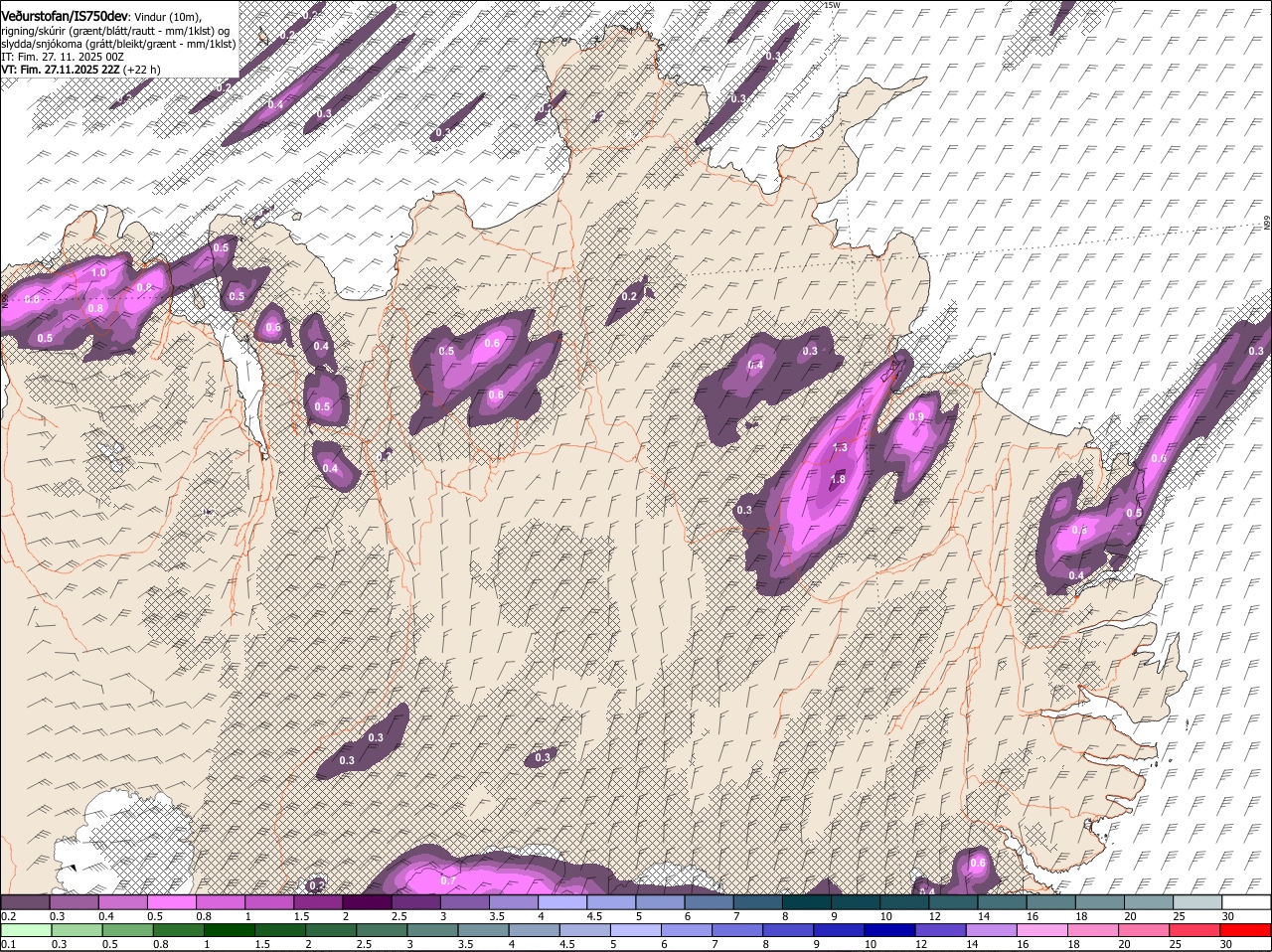
Task: Click the dark teal upper swatch between 8 and 9
Action: [808, 902]
